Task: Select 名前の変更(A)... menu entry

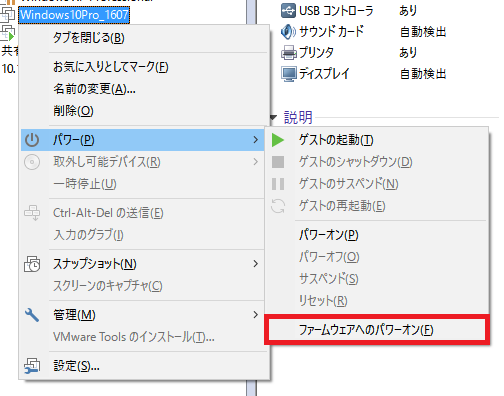Action: (x=94, y=89)
